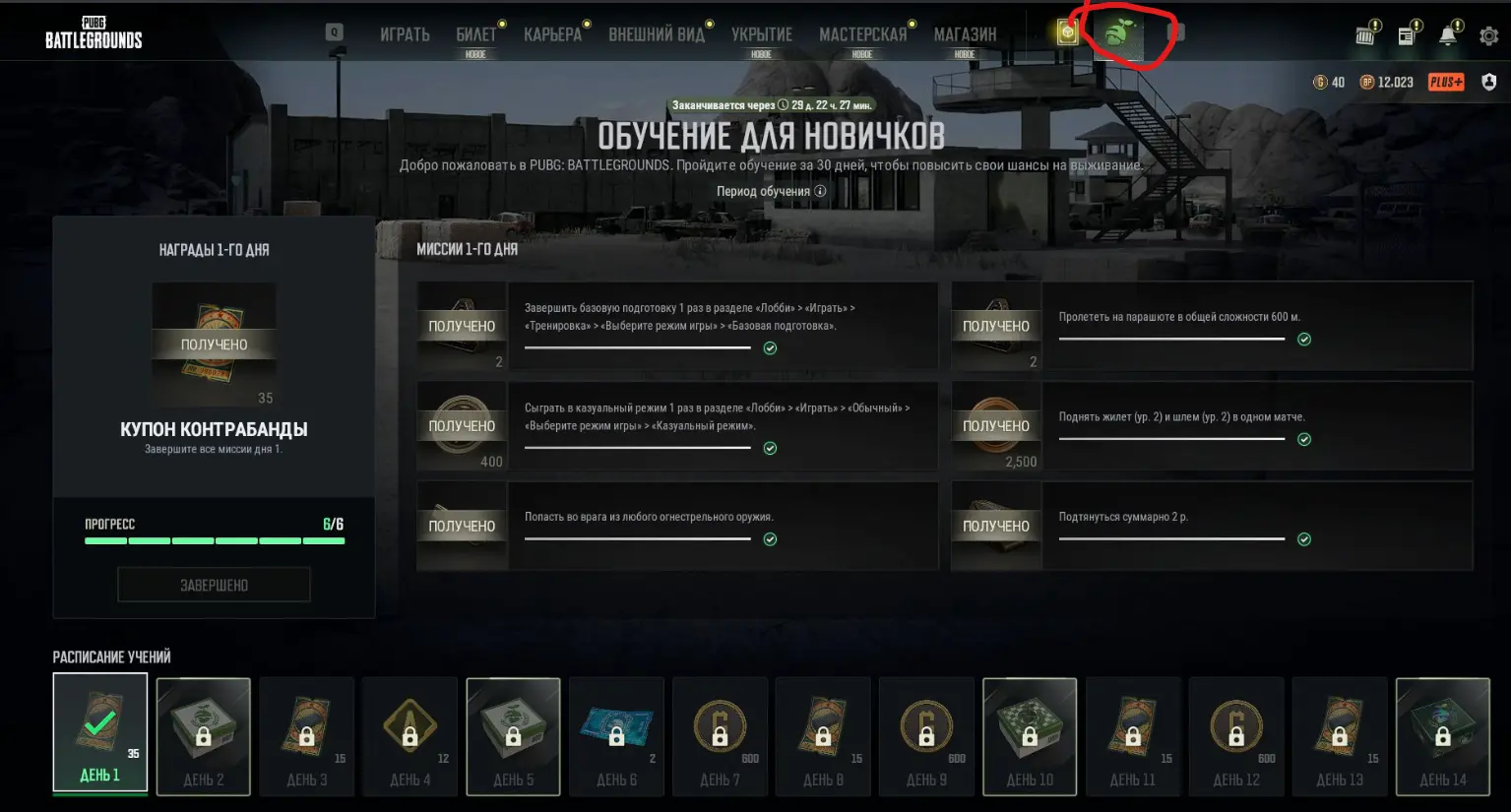
Task: Open the yellow crate icon in top bar
Action: coord(1067,32)
